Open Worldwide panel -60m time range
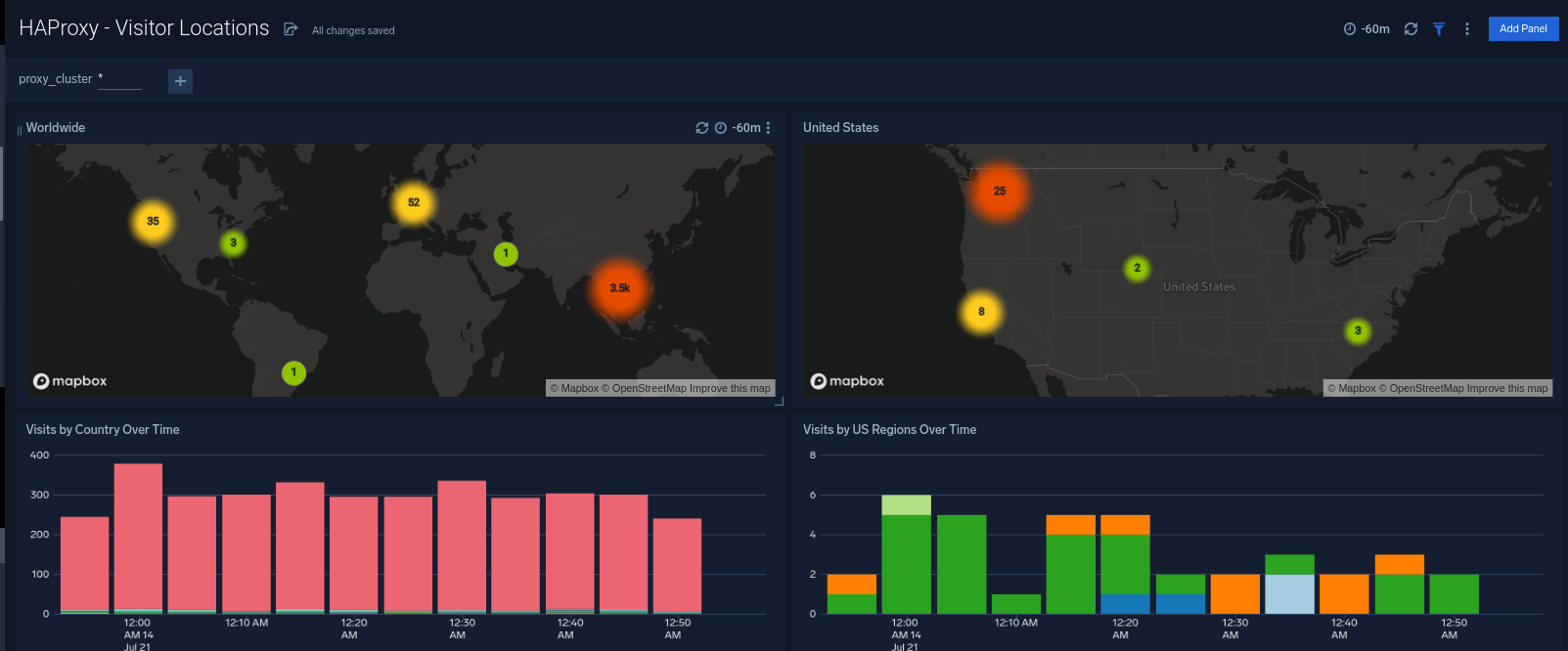 click(739, 128)
